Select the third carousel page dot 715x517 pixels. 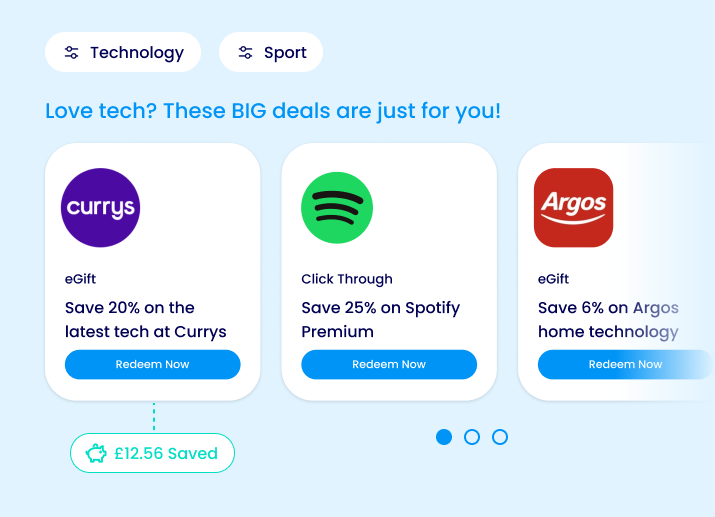[x=500, y=437]
